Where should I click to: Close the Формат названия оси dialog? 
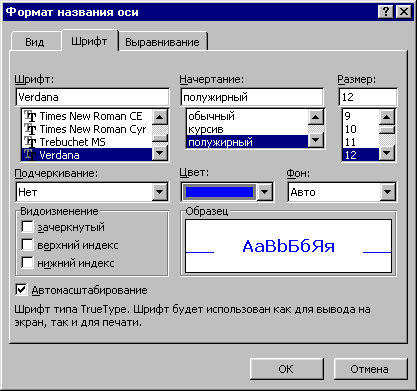point(404,12)
